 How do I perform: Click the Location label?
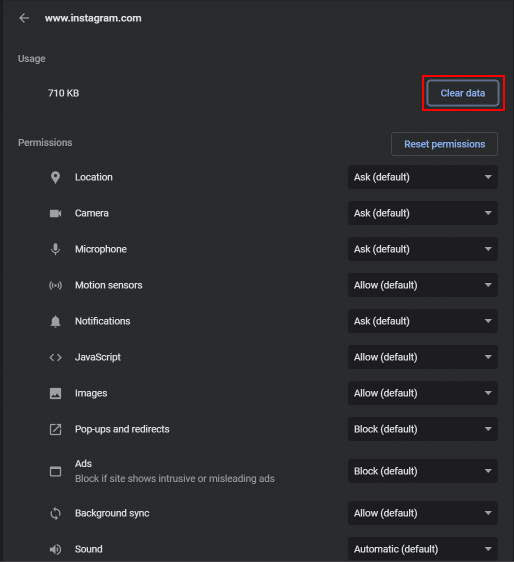(x=94, y=177)
